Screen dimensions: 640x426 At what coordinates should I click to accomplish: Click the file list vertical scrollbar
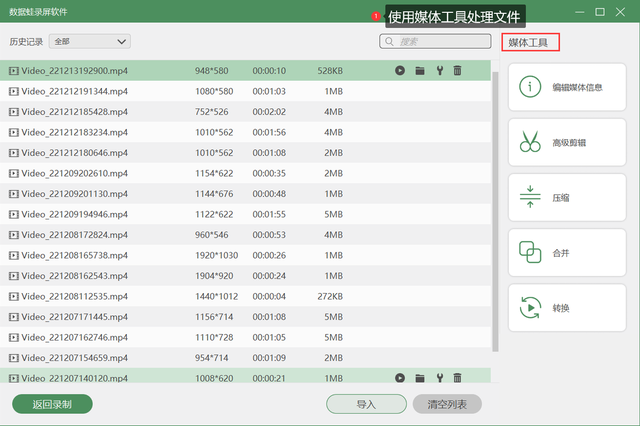(495, 211)
